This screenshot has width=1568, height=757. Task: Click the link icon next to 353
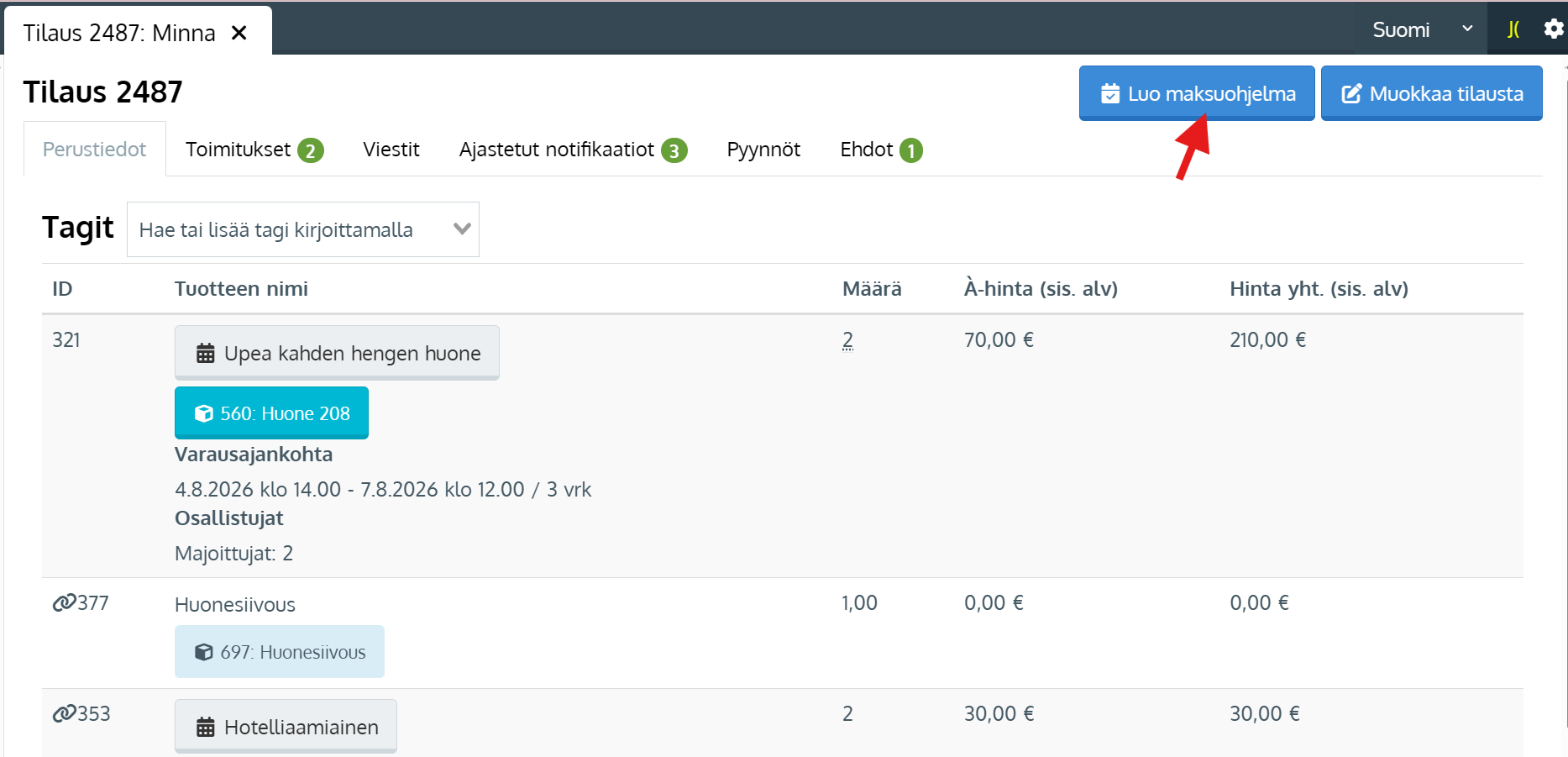click(64, 714)
